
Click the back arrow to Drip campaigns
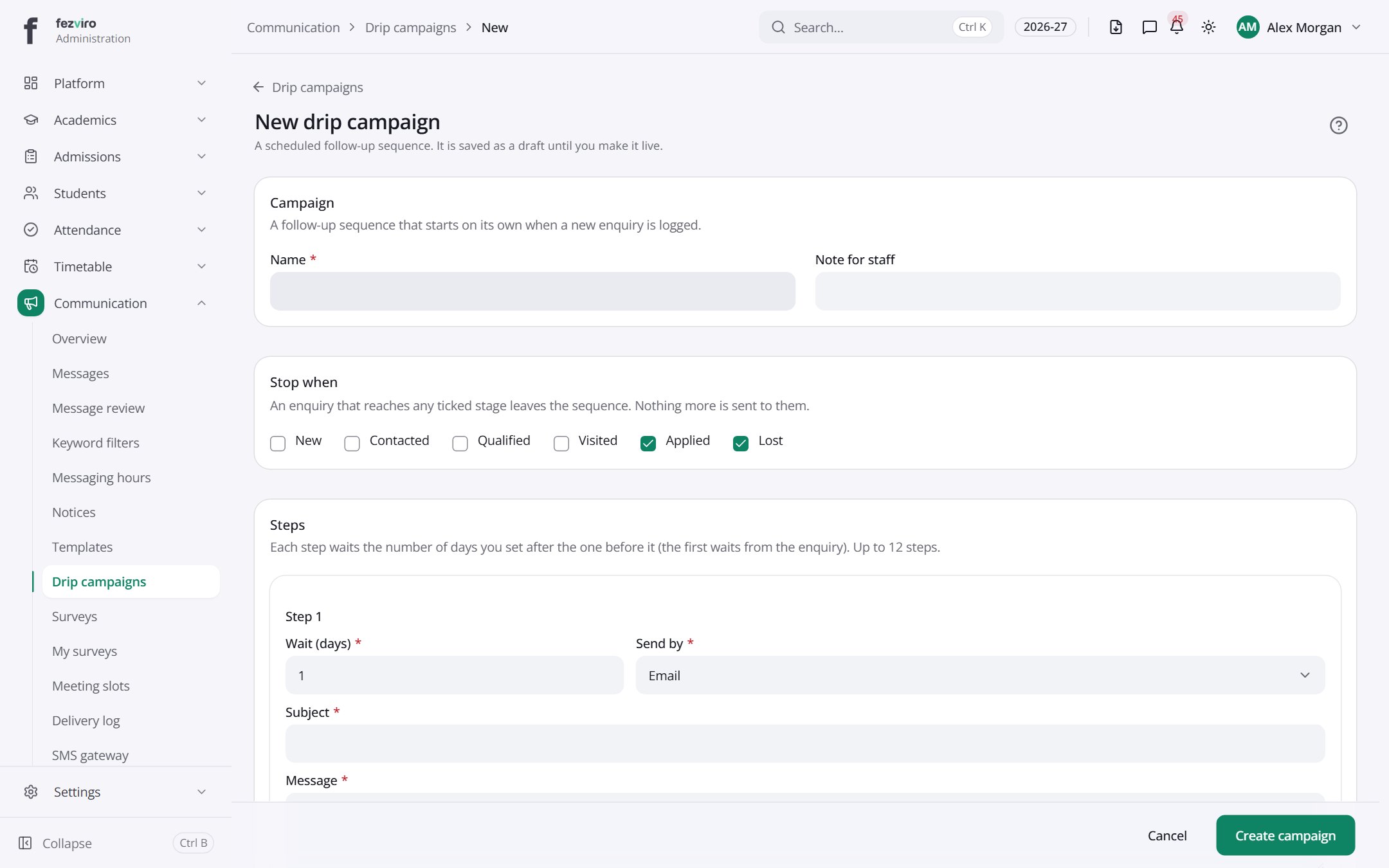pos(259,87)
